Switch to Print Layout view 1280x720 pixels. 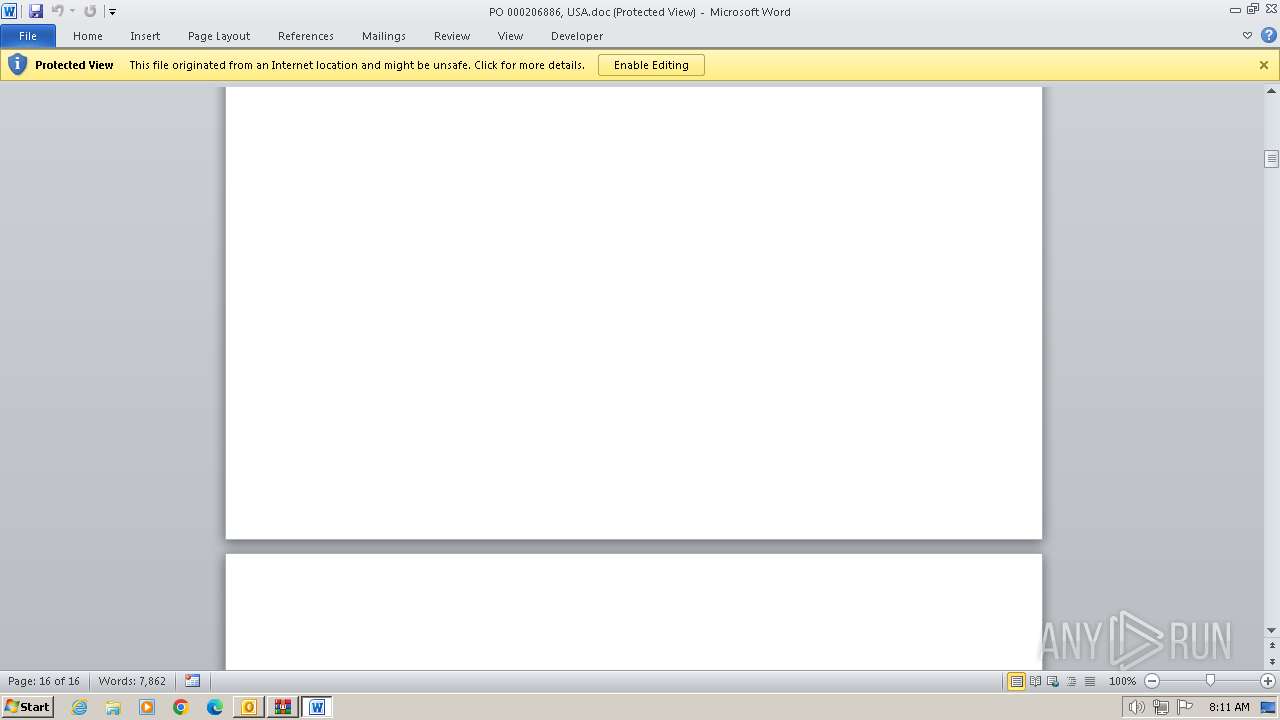tap(1016, 681)
